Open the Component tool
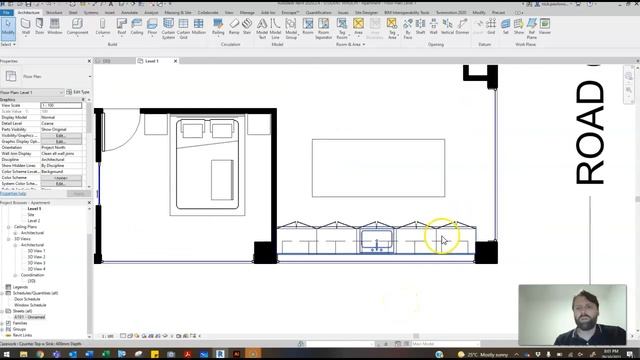Viewport: 640px width, 360px height. click(77, 27)
